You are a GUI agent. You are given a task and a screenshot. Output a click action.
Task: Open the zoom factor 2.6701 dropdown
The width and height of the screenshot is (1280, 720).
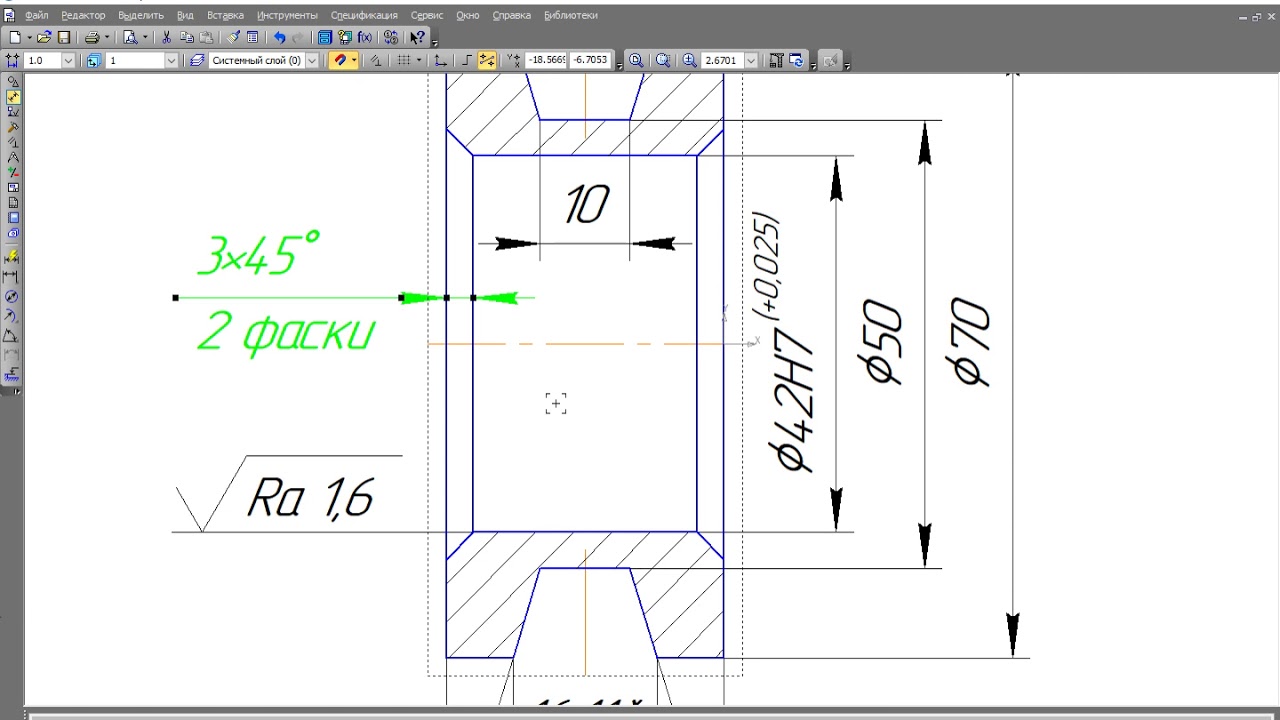tap(751, 60)
